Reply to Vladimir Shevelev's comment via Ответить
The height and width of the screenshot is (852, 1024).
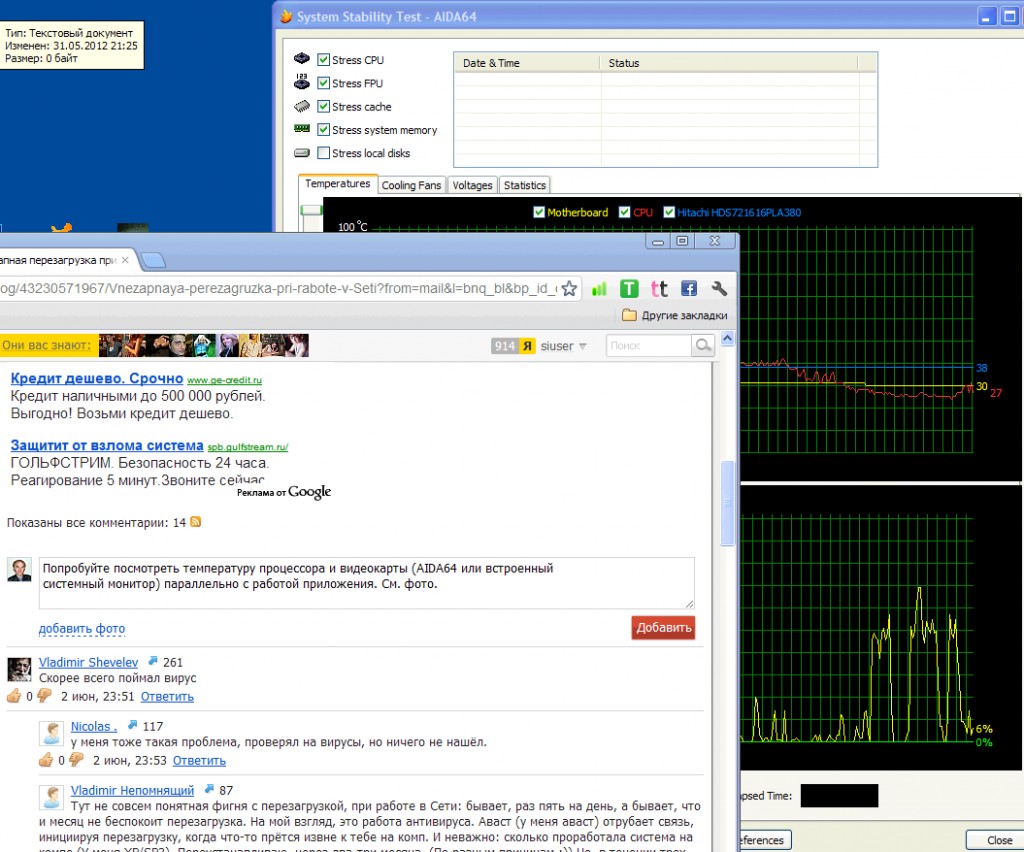coord(167,697)
